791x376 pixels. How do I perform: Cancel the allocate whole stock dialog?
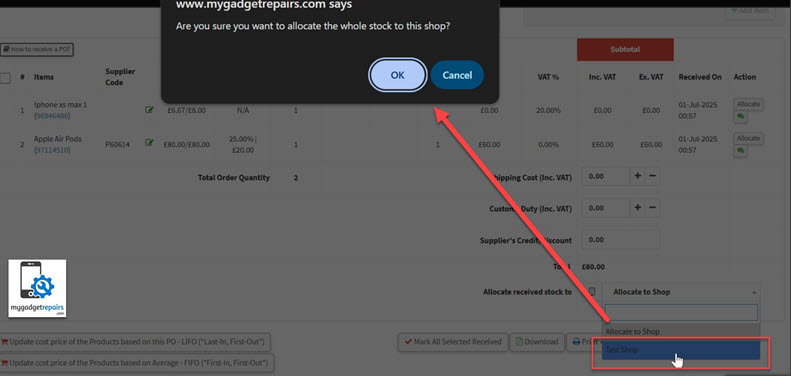pos(457,75)
